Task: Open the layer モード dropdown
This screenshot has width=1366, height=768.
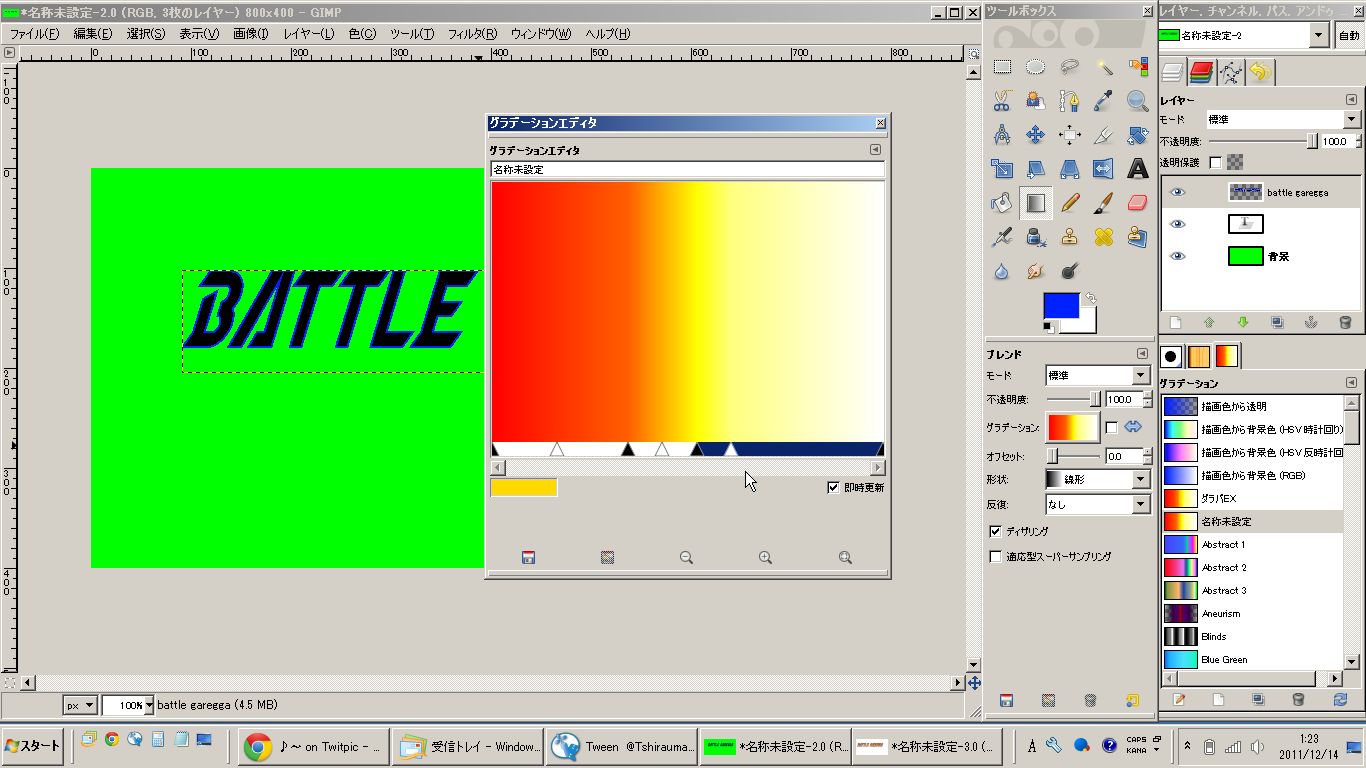Action: pyautogui.click(x=1283, y=119)
